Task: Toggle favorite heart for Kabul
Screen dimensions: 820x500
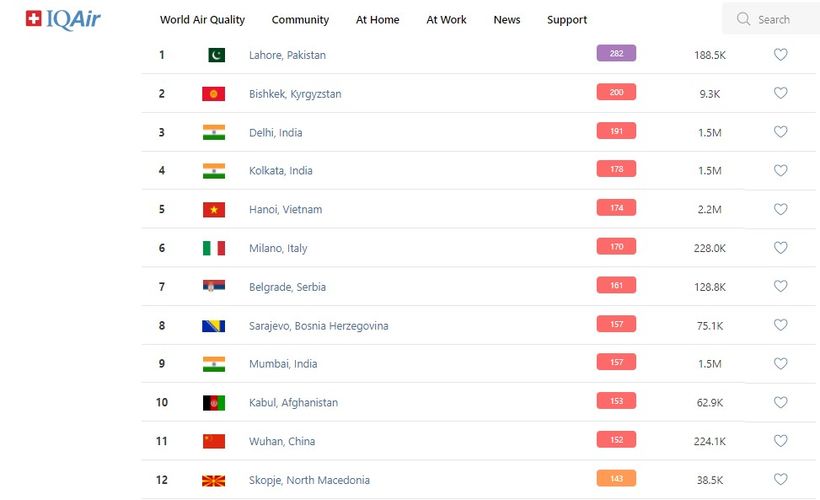Action: [x=781, y=402]
